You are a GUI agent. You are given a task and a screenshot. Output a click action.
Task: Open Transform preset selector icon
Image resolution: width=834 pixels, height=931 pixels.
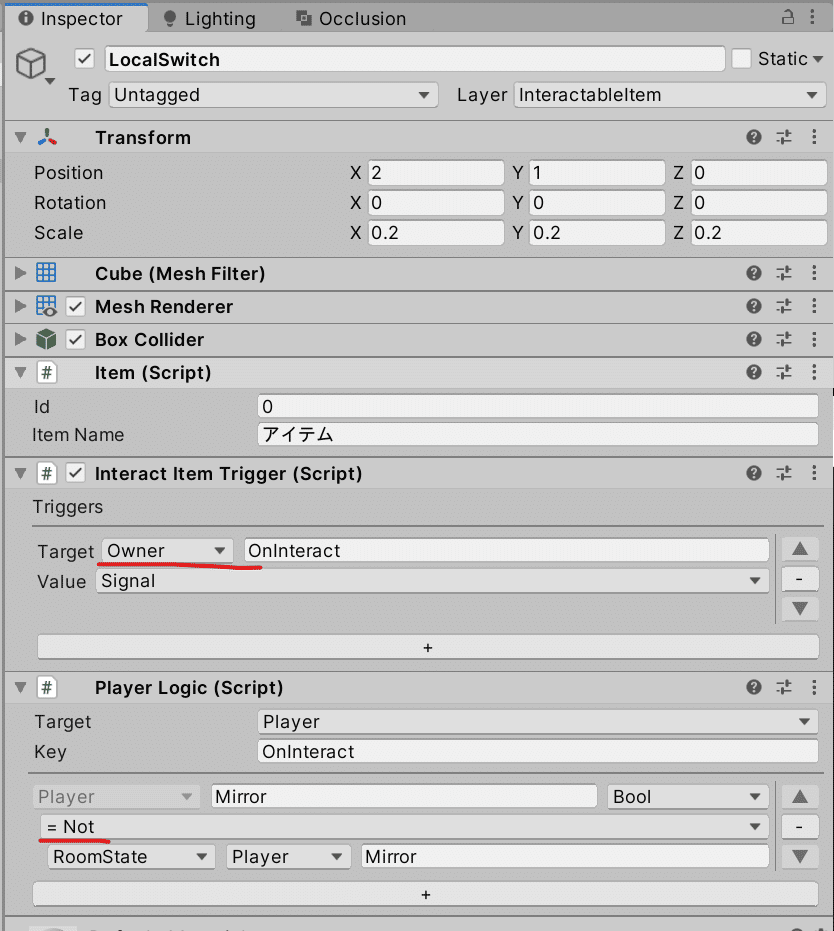(x=784, y=137)
